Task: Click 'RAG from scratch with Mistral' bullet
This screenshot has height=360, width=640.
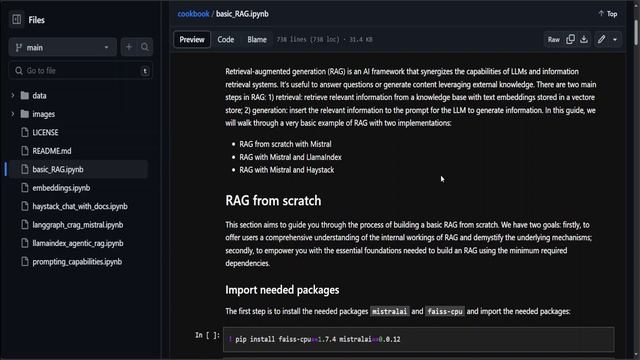Action: (285, 144)
